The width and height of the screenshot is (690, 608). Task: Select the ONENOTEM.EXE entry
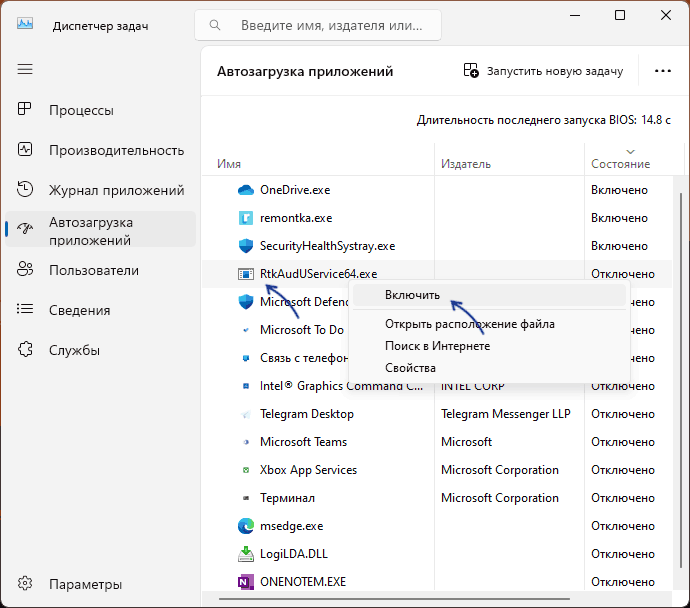click(303, 582)
